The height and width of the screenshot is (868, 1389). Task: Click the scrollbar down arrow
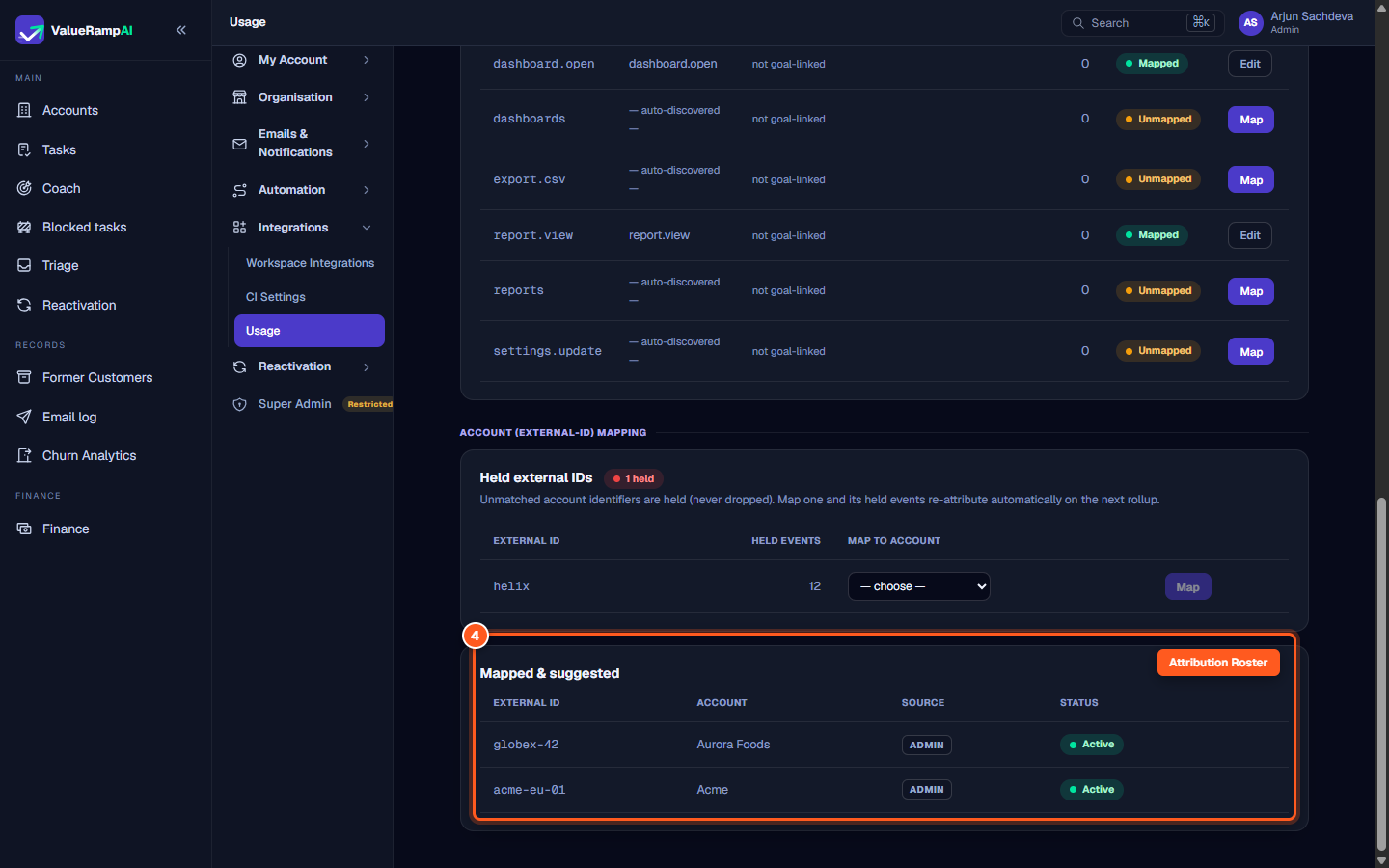tap(1381, 860)
